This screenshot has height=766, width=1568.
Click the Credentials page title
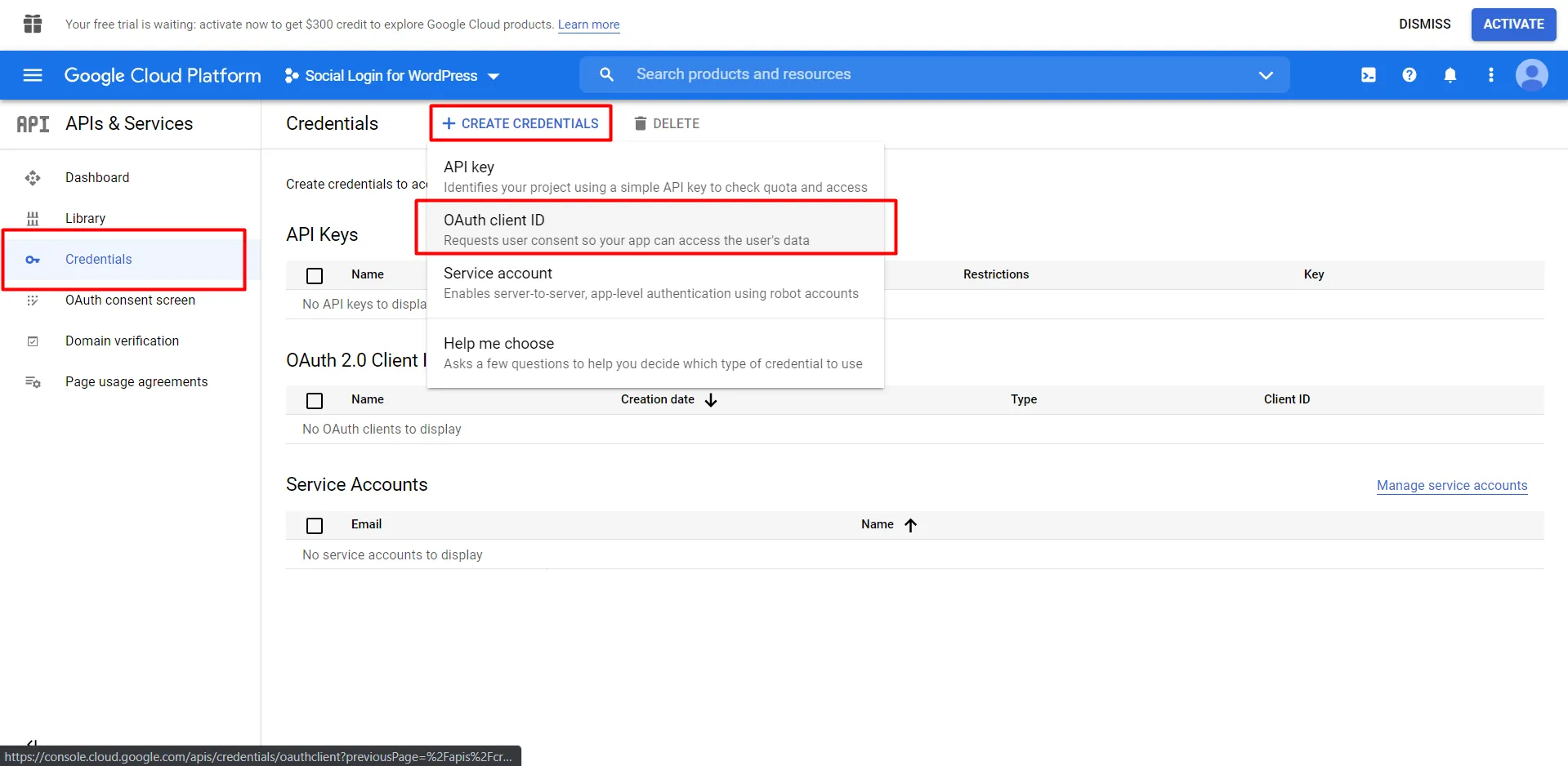tap(332, 124)
